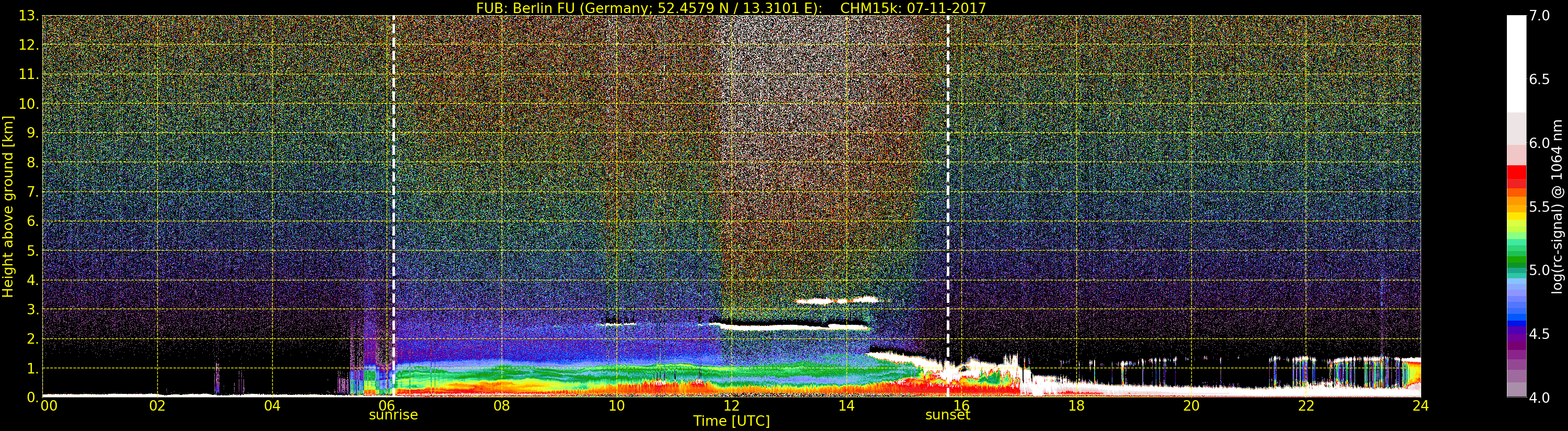
Task: Click the '6.0' colorbar tick value
Action: coord(1539,143)
